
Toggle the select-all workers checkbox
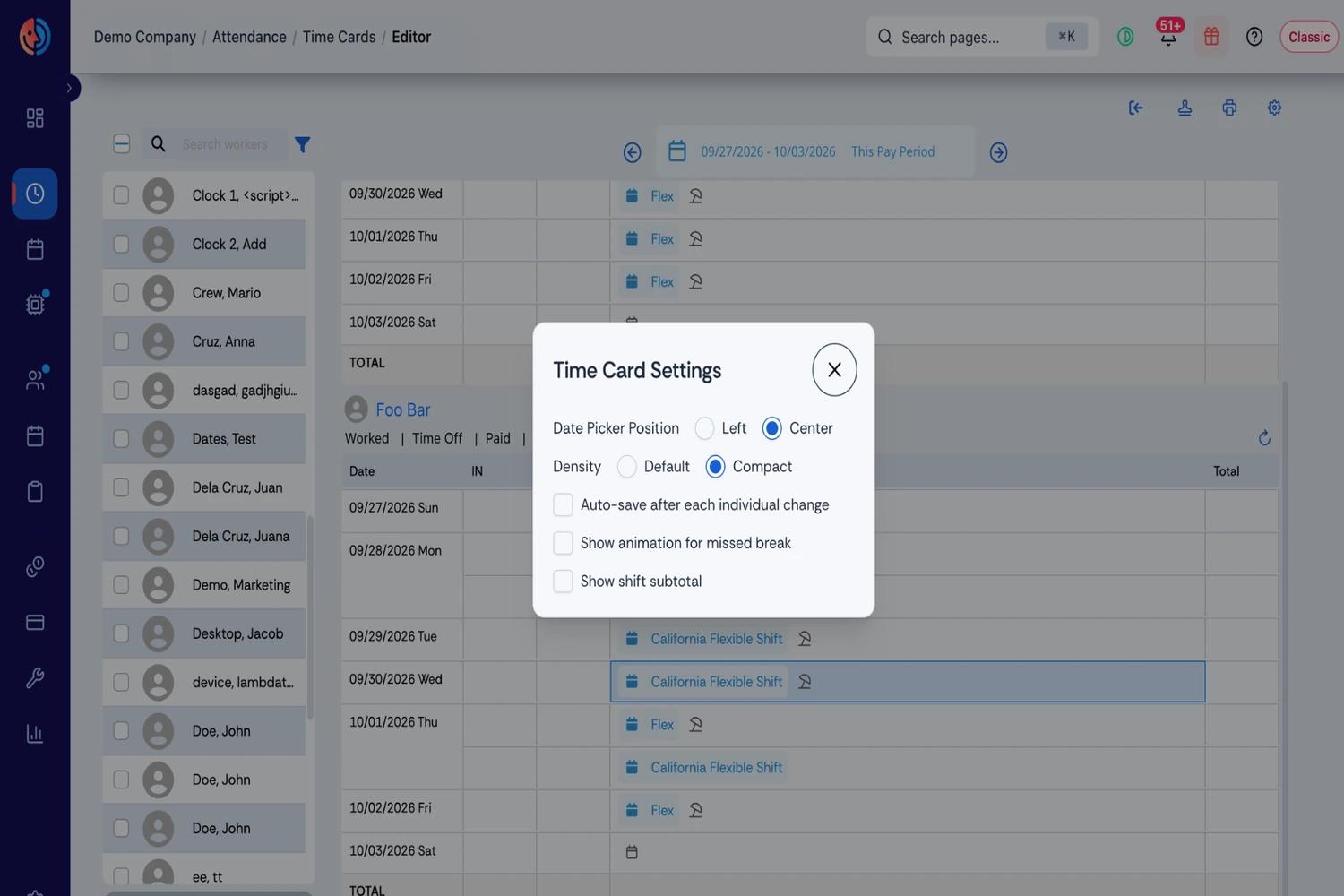click(122, 143)
